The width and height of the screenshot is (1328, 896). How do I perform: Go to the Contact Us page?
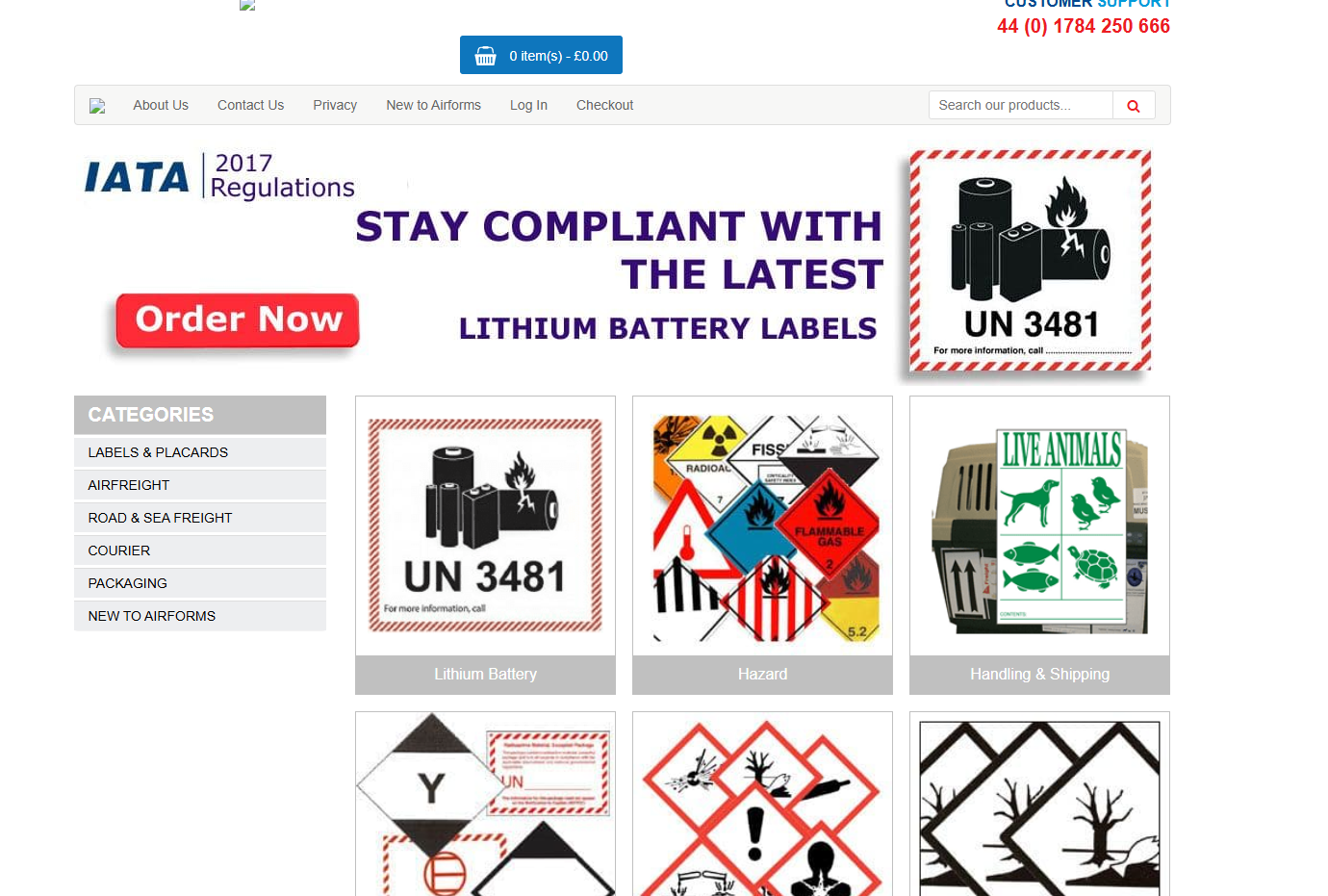coord(250,106)
